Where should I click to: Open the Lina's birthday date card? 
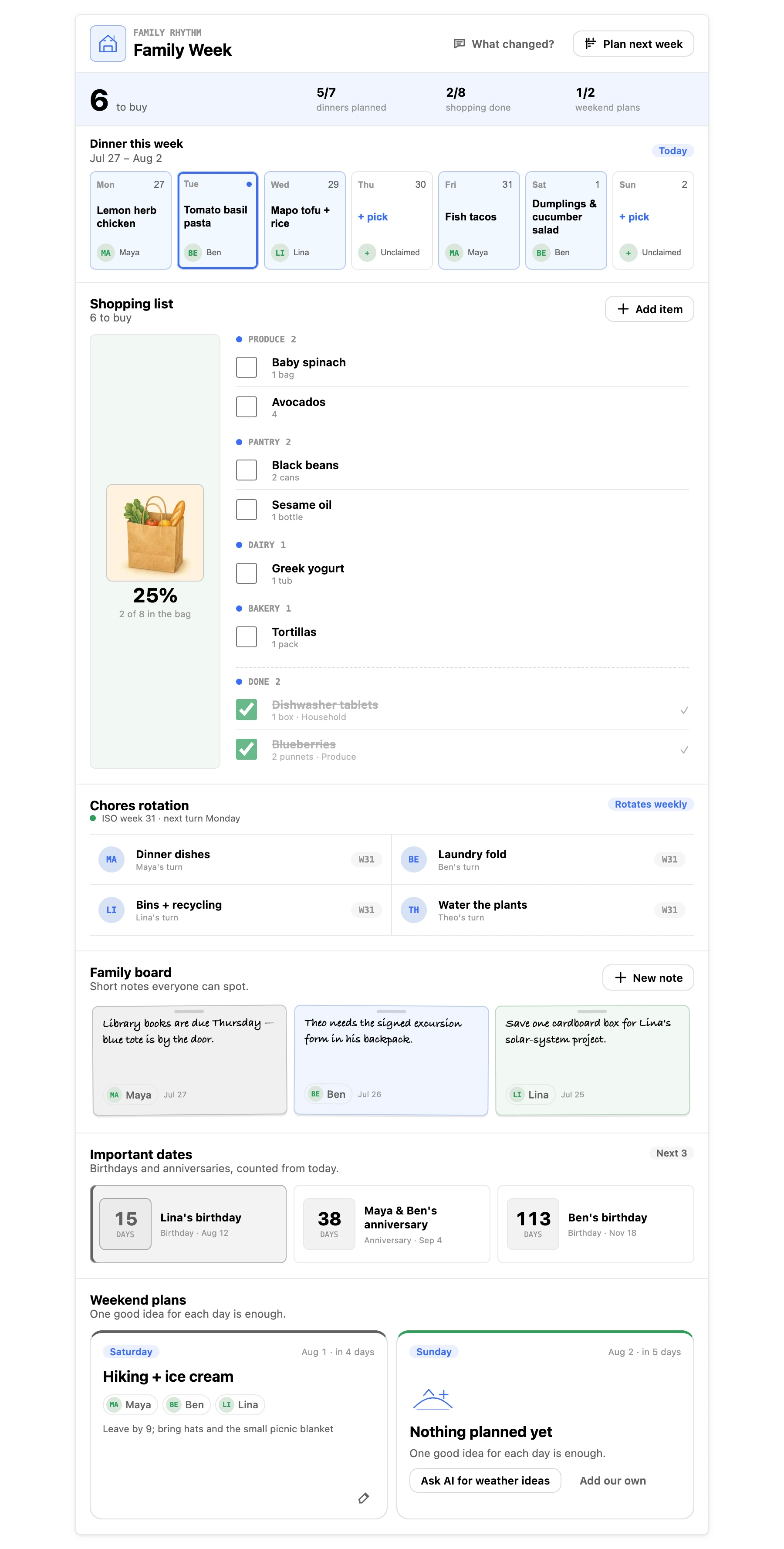coord(188,1224)
